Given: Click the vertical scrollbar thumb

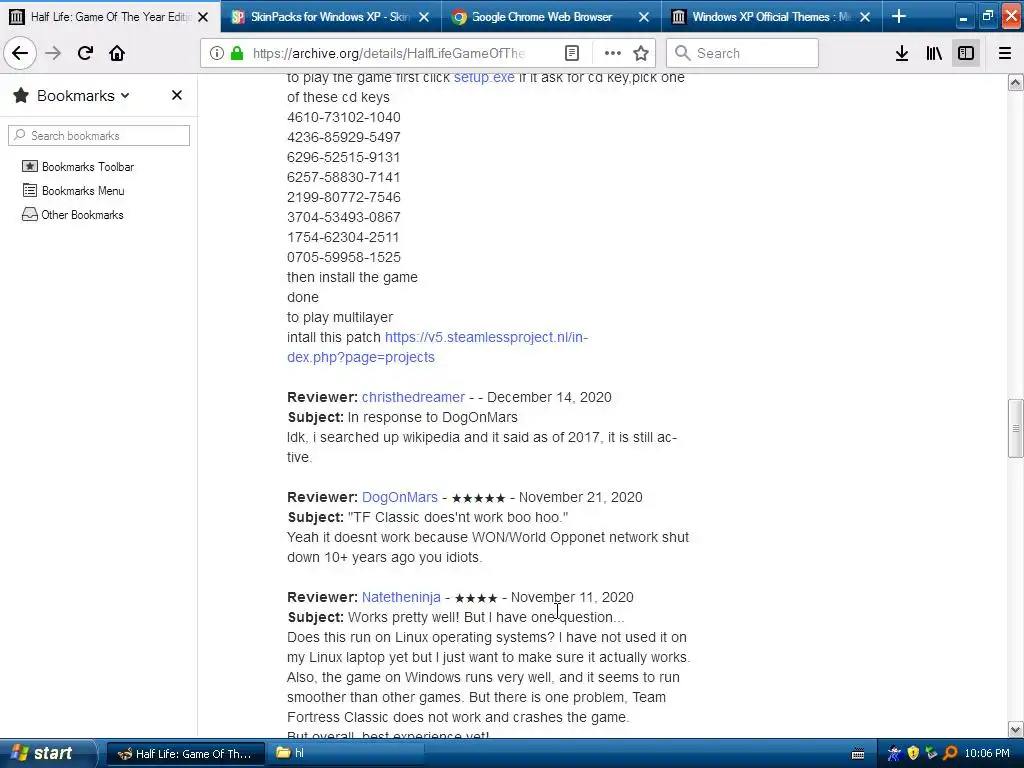Looking at the screenshot, I should [x=1016, y=428].
